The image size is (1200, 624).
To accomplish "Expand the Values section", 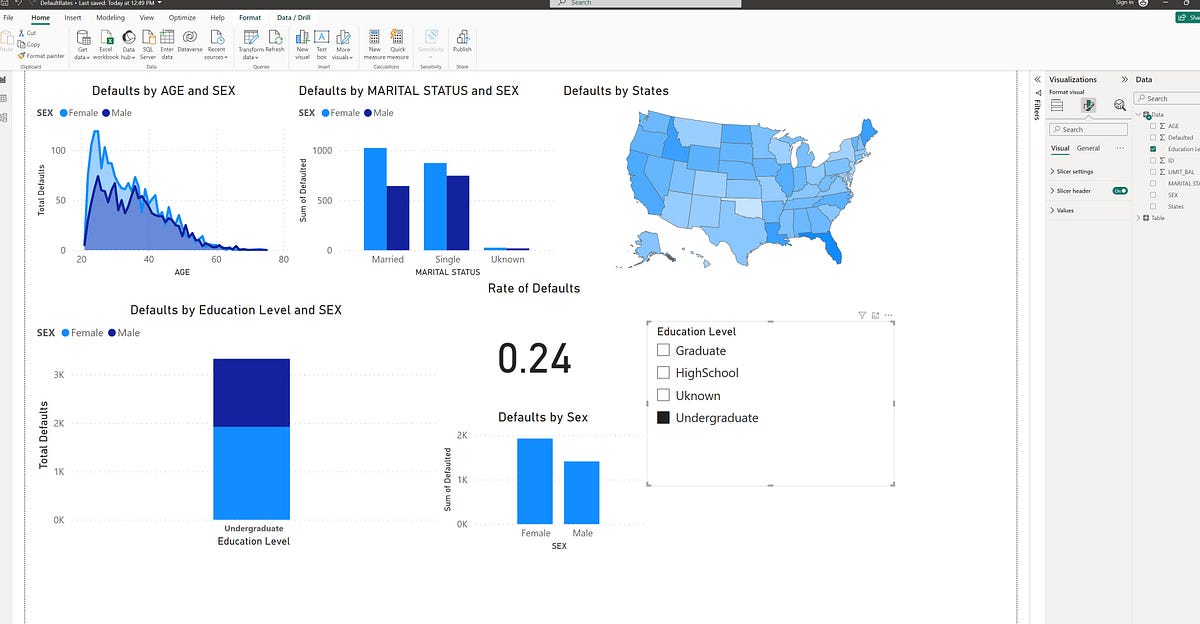I will tap(1065, 210).
